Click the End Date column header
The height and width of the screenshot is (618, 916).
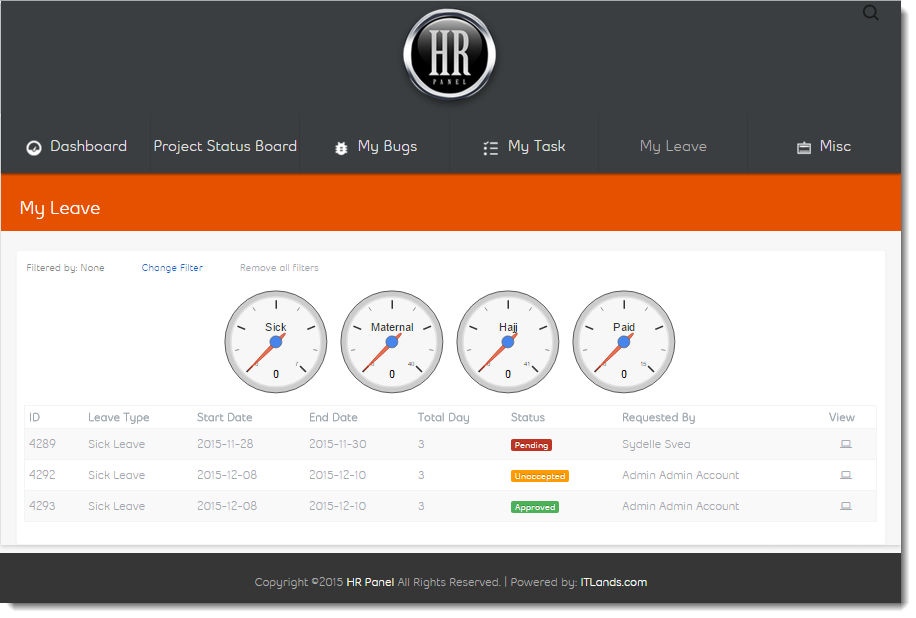point(333,417)
